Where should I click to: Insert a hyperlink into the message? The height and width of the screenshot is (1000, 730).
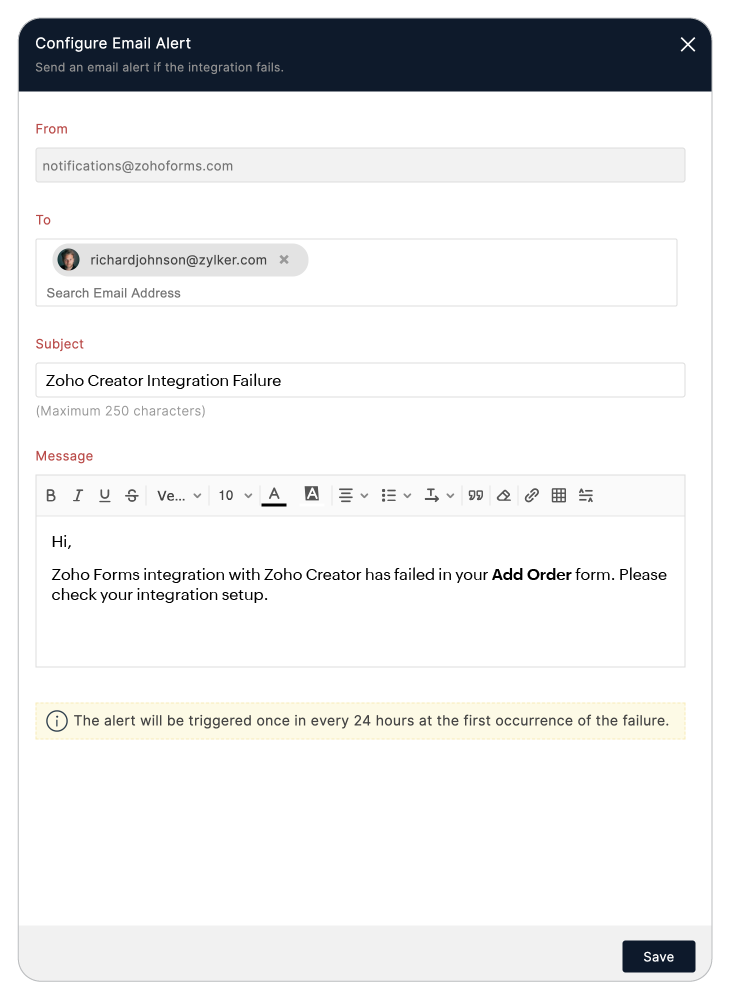[x=532, y=496]
